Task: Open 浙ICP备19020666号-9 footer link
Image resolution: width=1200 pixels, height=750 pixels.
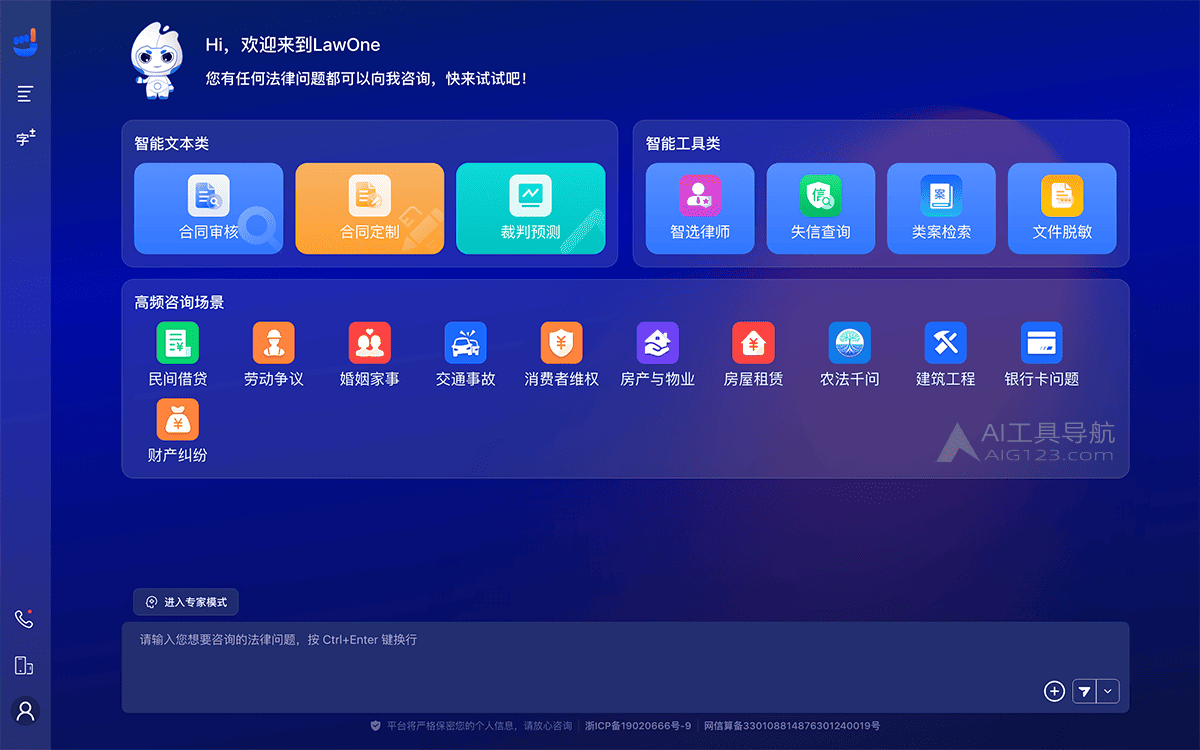Action: coord(638,726)
